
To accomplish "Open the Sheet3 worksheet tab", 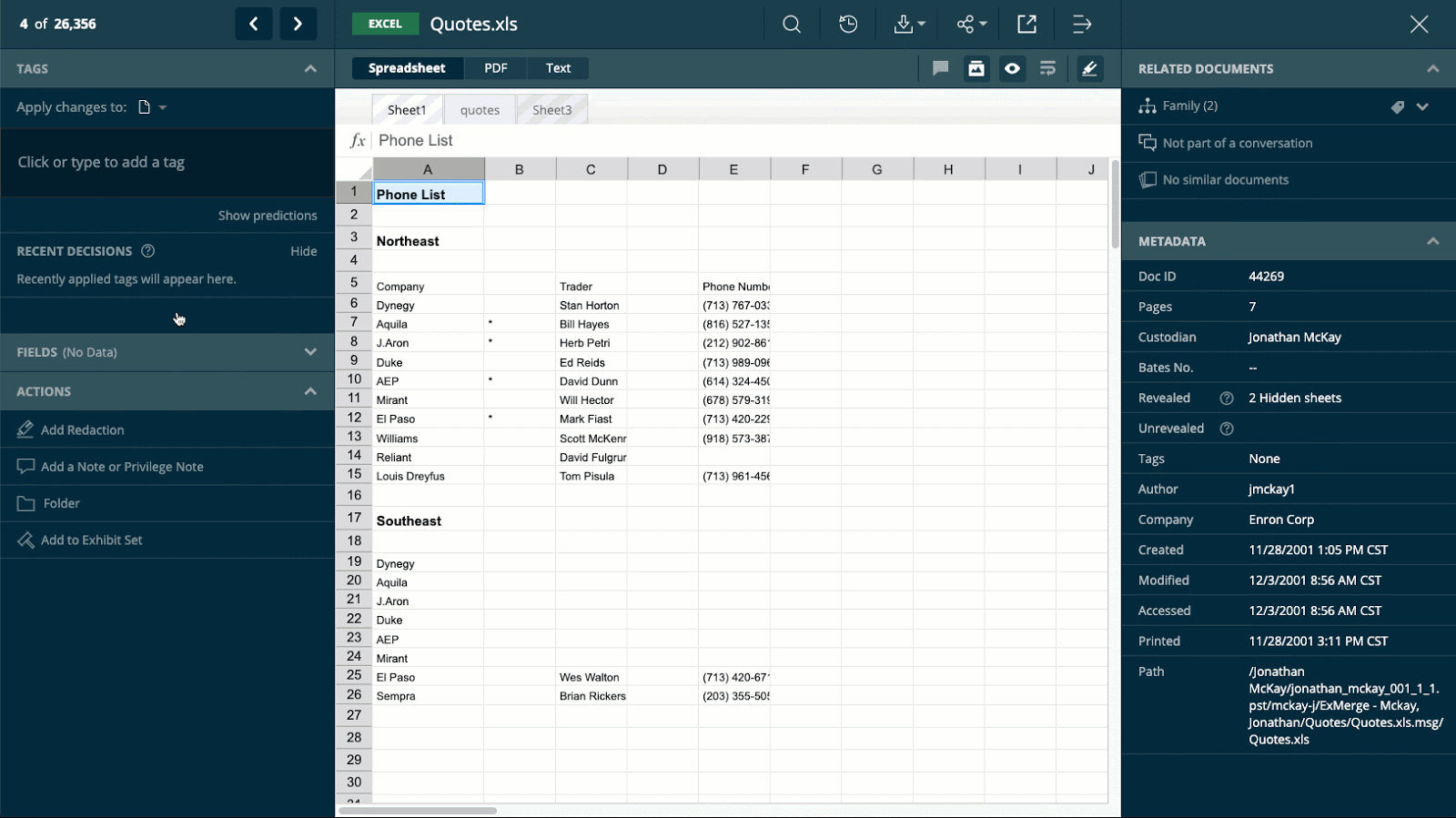I will pyautogui.click(x=552, y=109).
